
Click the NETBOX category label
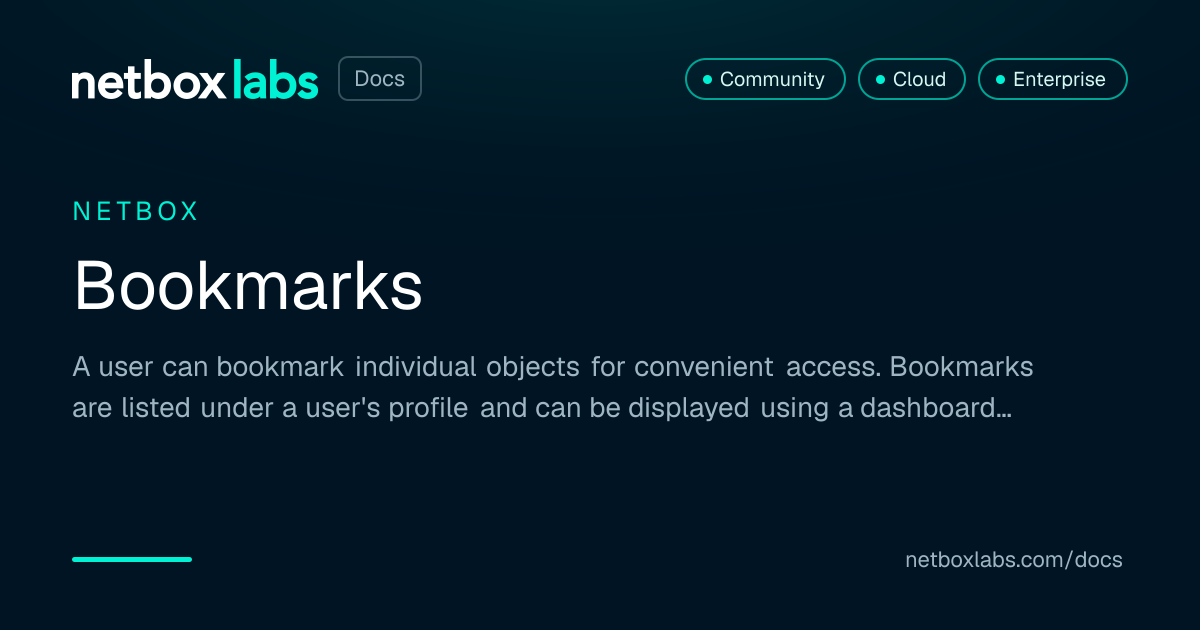136,211
